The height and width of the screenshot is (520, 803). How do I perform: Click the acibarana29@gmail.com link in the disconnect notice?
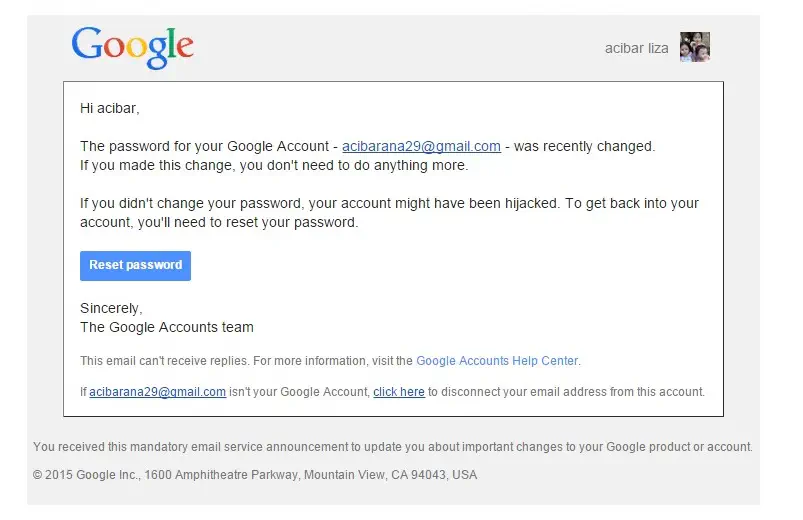tap(157, 392)
